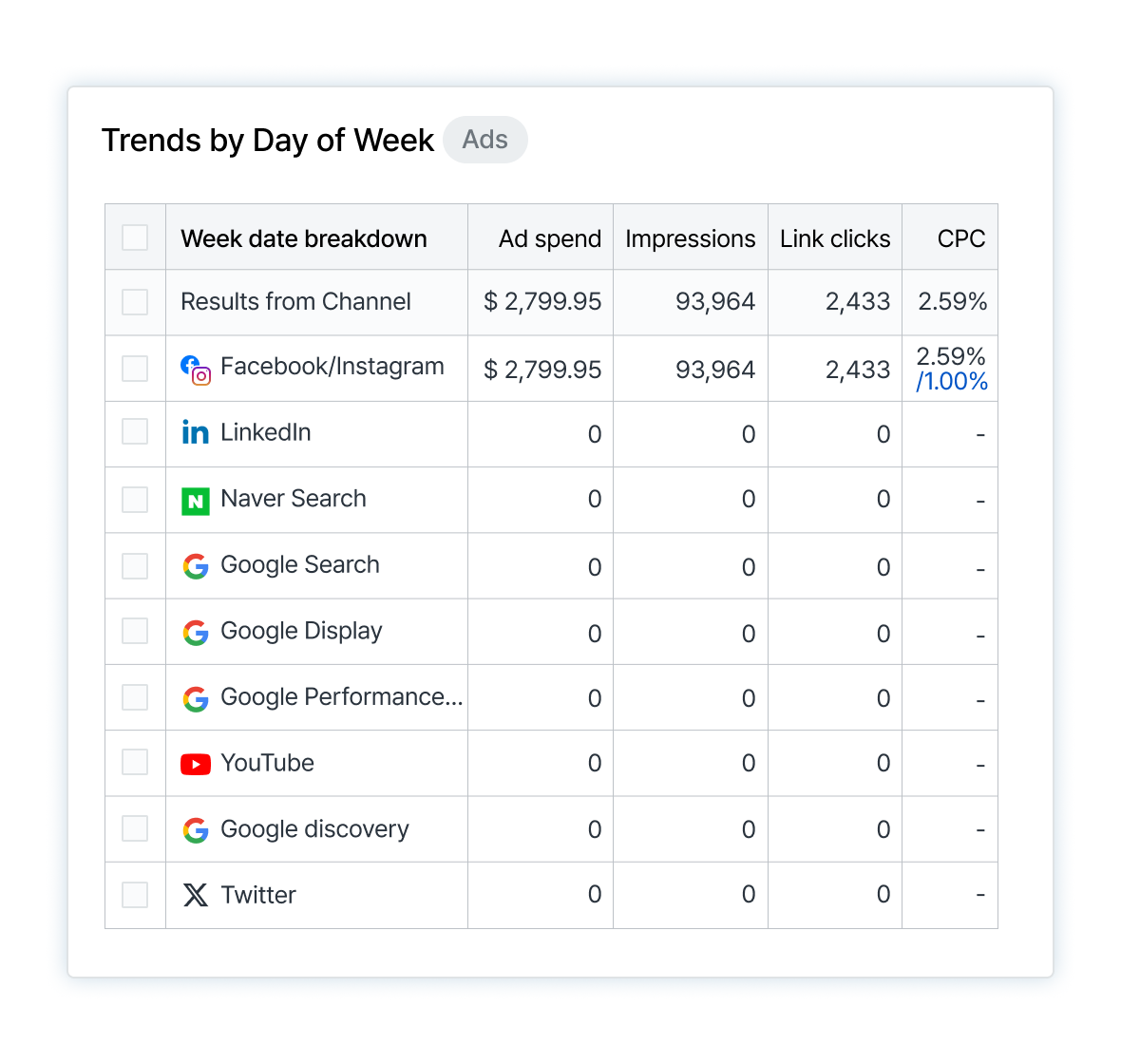The image size is (1121, 1064).
Task: Check the select-all checkbox in header row
Action: tap(135, 237)
